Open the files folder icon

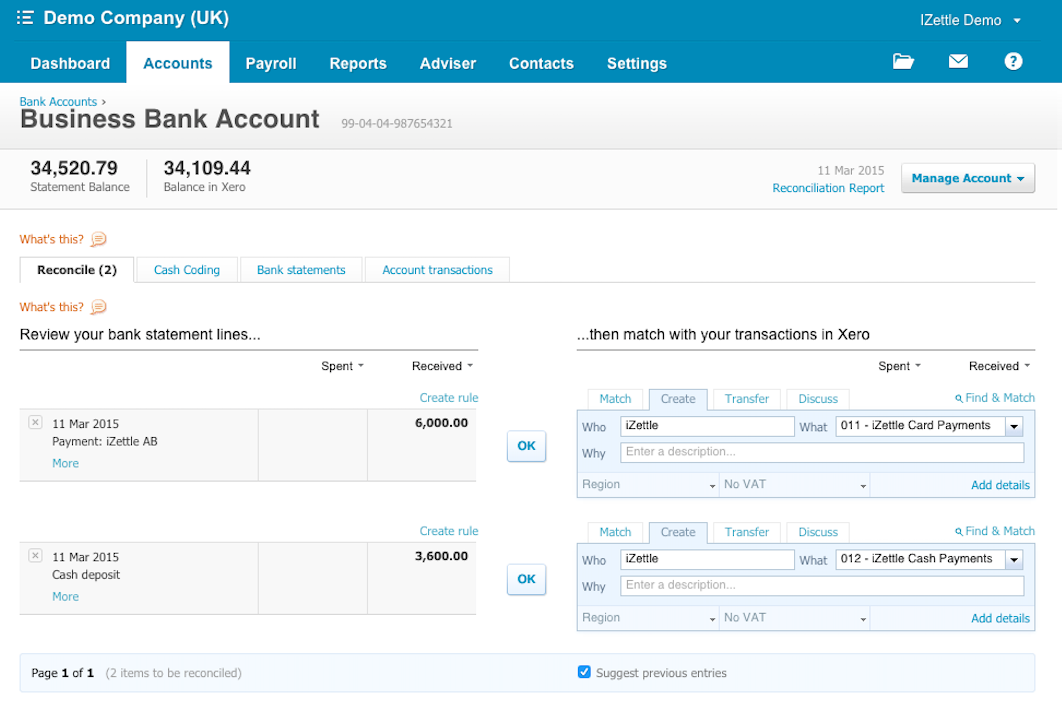903,62
